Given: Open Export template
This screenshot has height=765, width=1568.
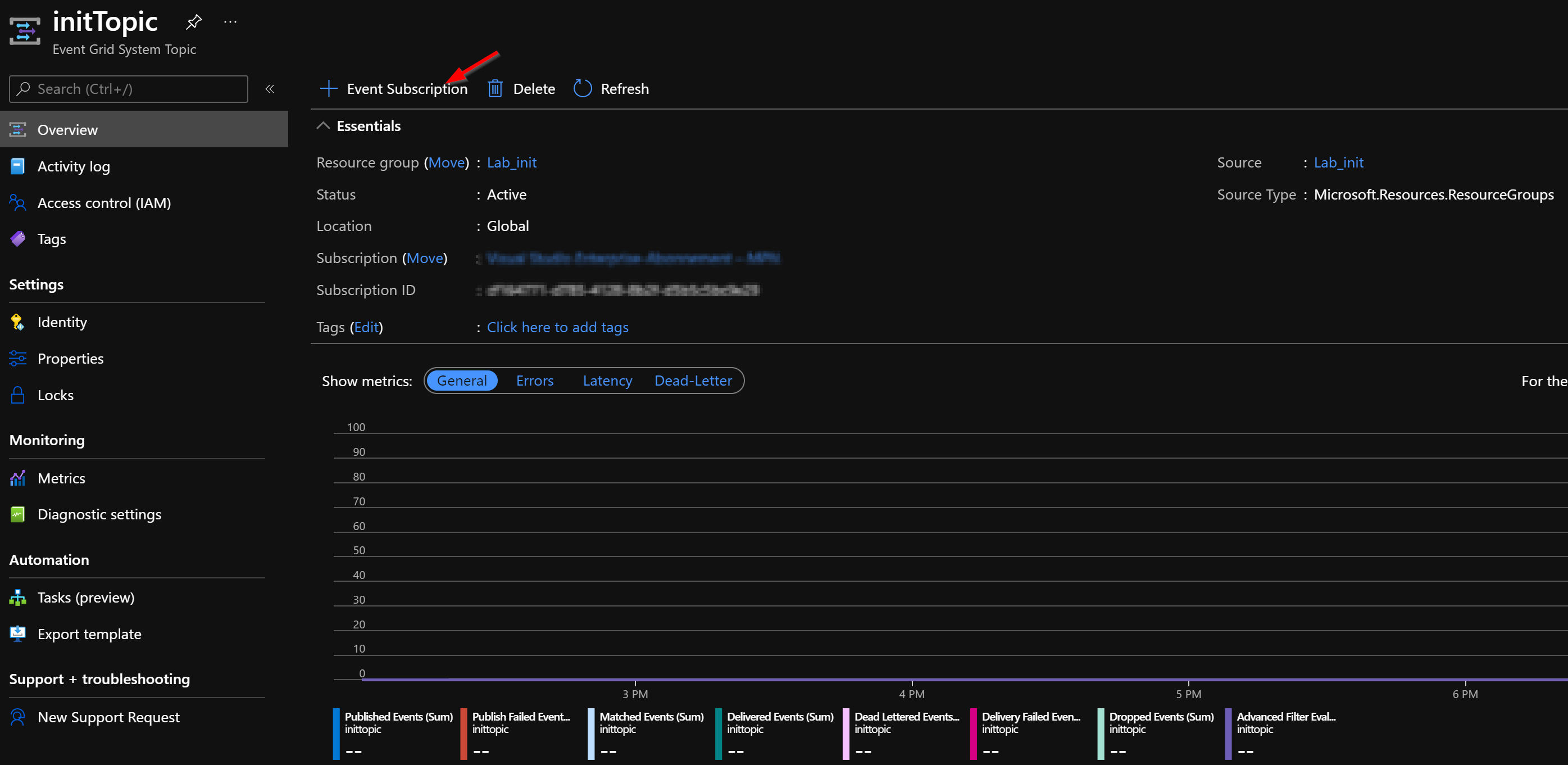Looking at the screenshot, I should [x=89, y=633].
